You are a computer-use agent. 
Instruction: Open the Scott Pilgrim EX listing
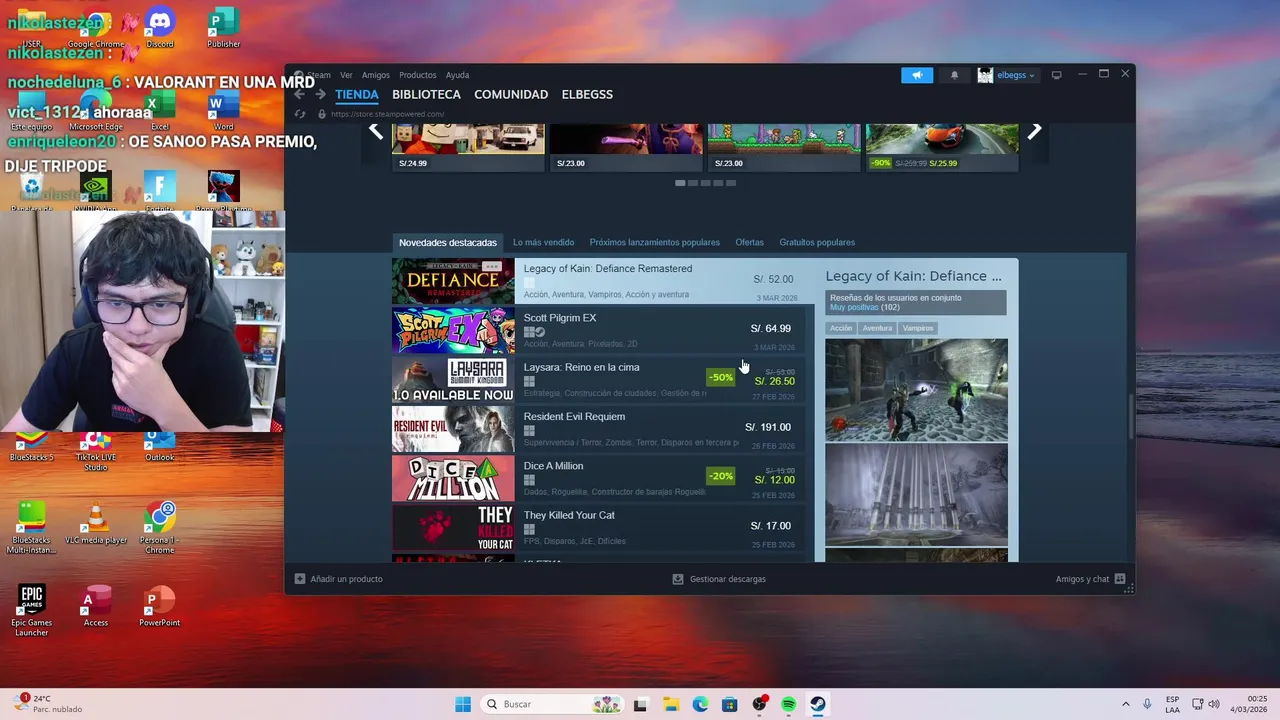coord(598,330)
